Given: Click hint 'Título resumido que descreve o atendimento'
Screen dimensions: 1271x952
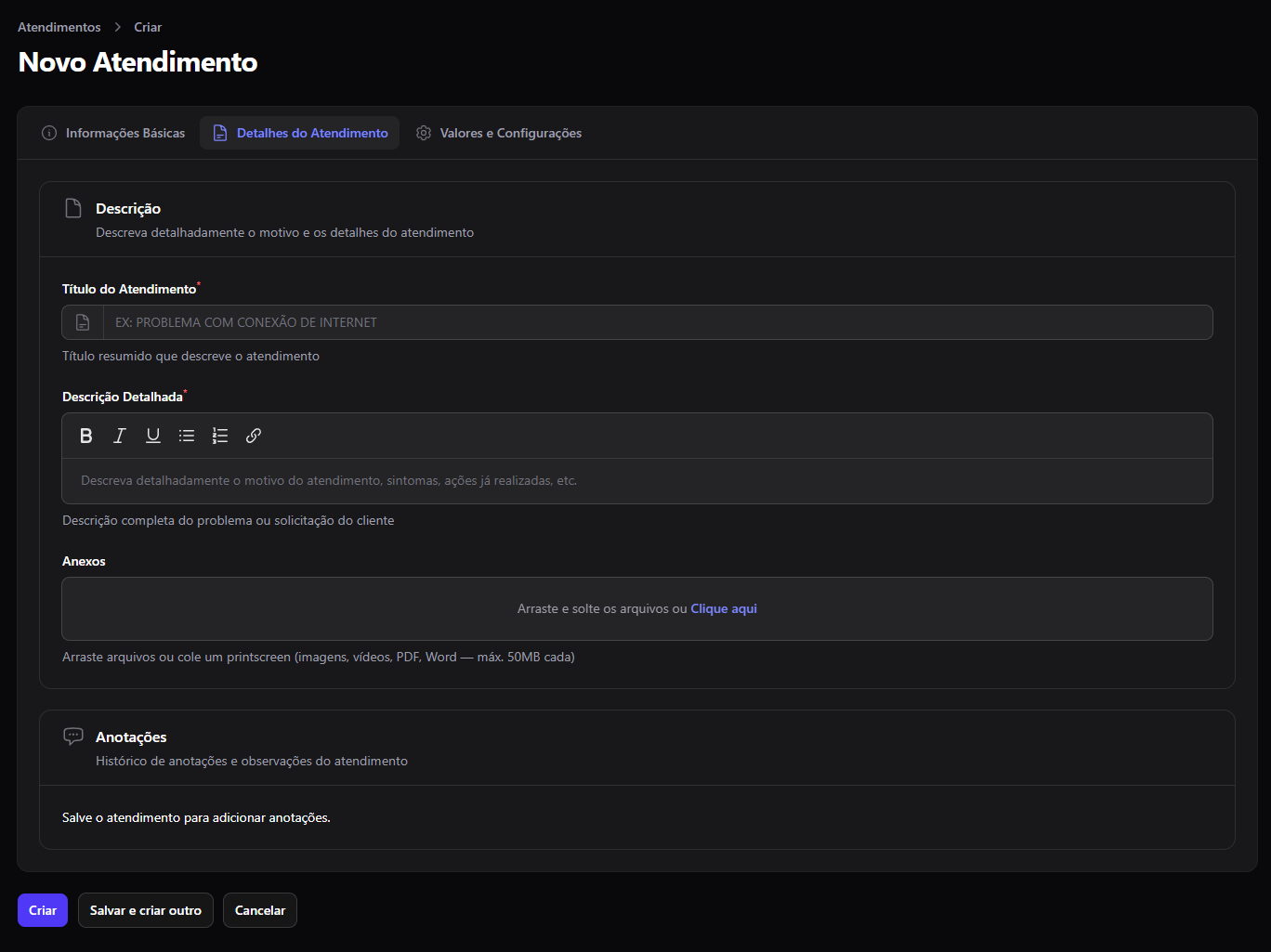Looking at the screenshot, I should pyautogui.click(x=190, y=356).
